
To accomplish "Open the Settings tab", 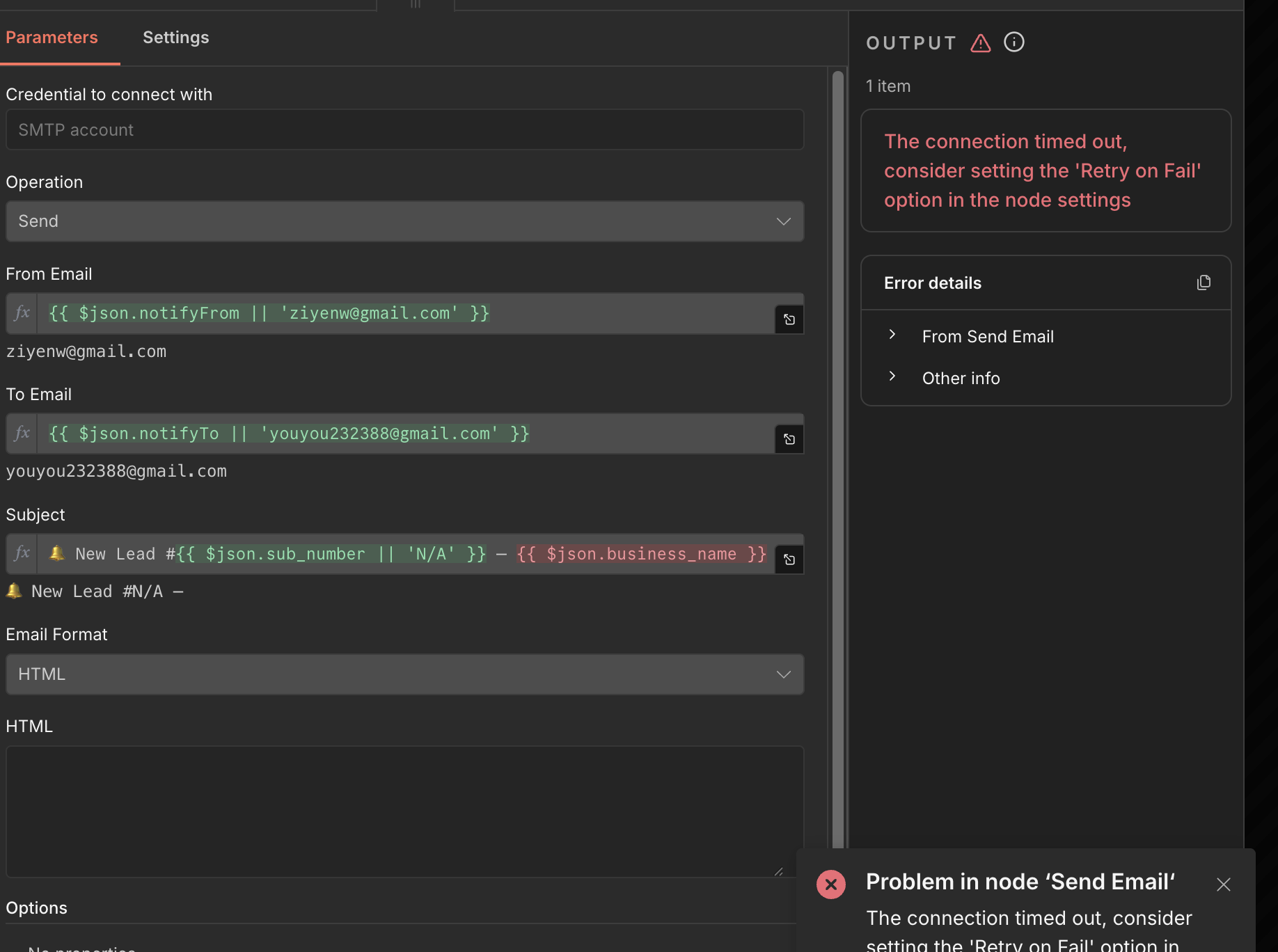I will click(x=175, y=38).
